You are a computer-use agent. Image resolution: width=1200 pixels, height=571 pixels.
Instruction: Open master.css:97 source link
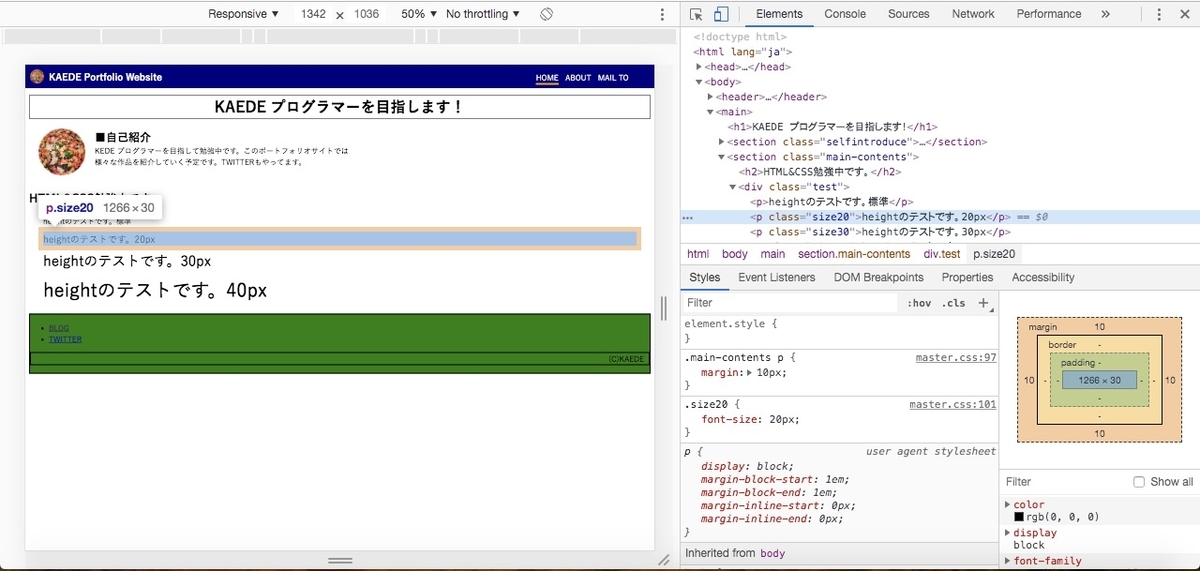(x=956, y=357)
